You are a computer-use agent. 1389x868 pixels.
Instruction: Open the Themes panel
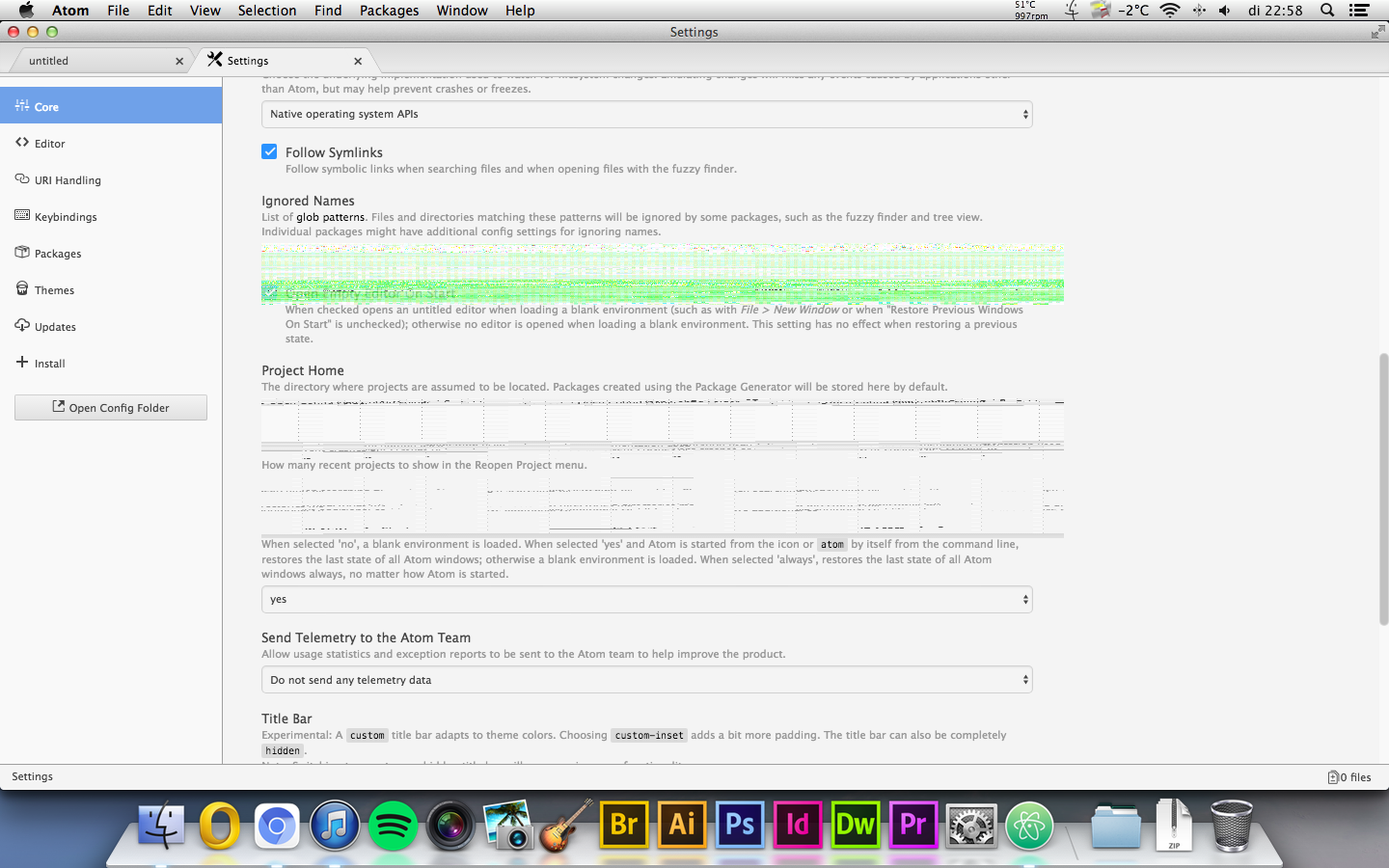[x=111, y=289]
